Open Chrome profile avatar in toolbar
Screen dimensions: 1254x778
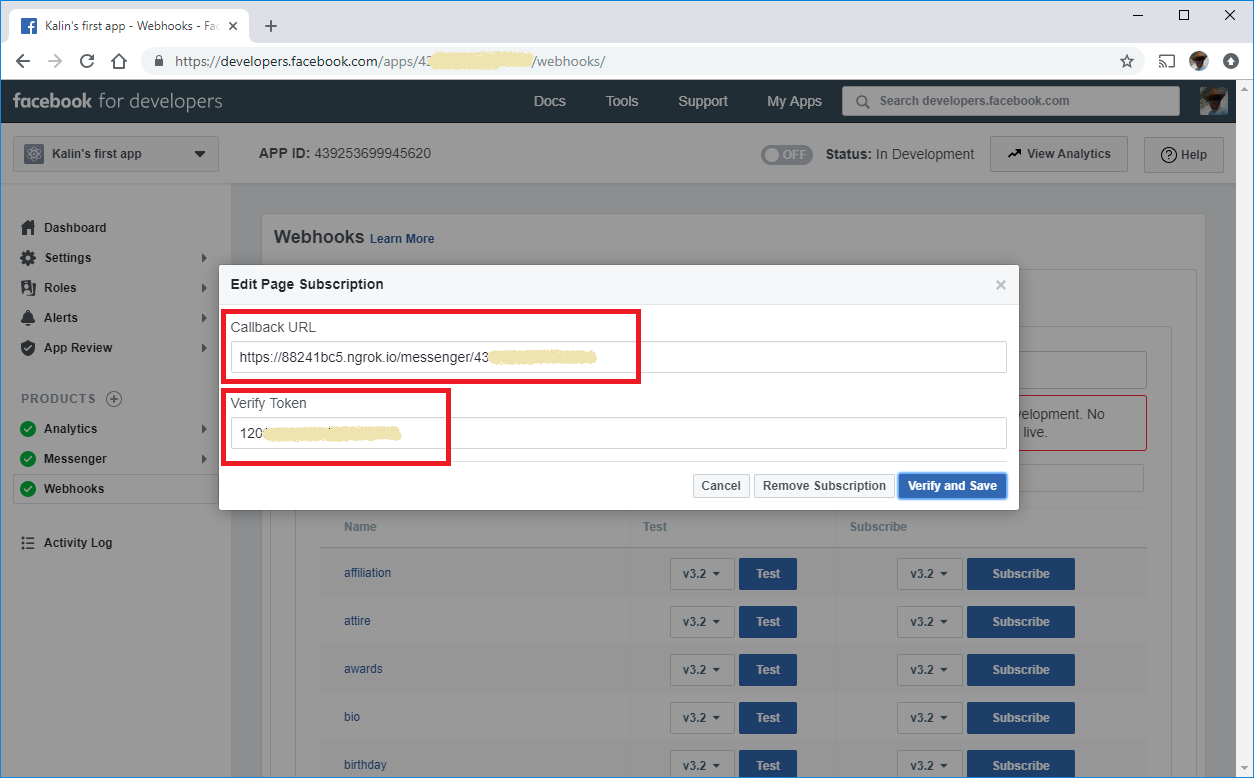click(1199, 61)
